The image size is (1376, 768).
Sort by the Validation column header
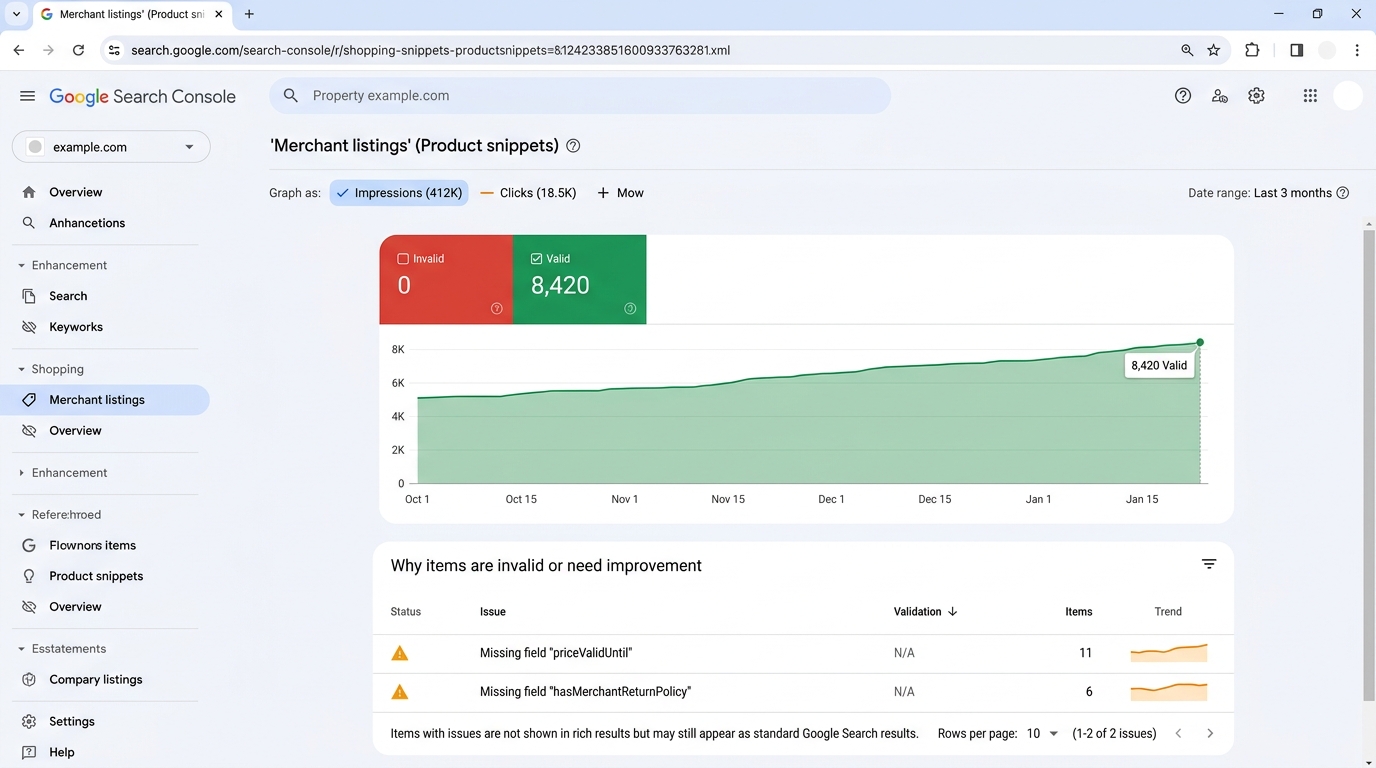tap(925, 612)
